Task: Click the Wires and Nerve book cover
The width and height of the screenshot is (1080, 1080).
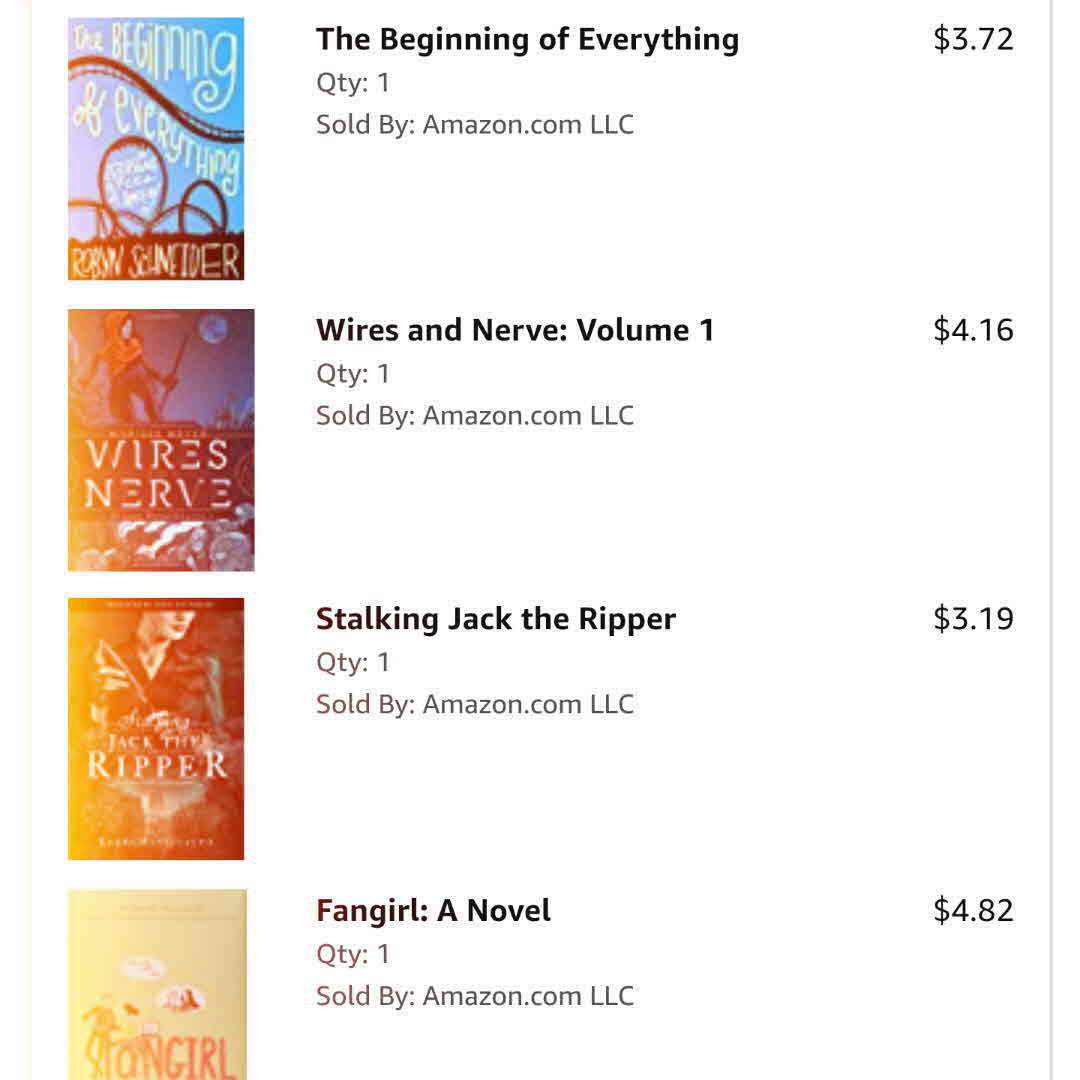Action: pos(161,440)
